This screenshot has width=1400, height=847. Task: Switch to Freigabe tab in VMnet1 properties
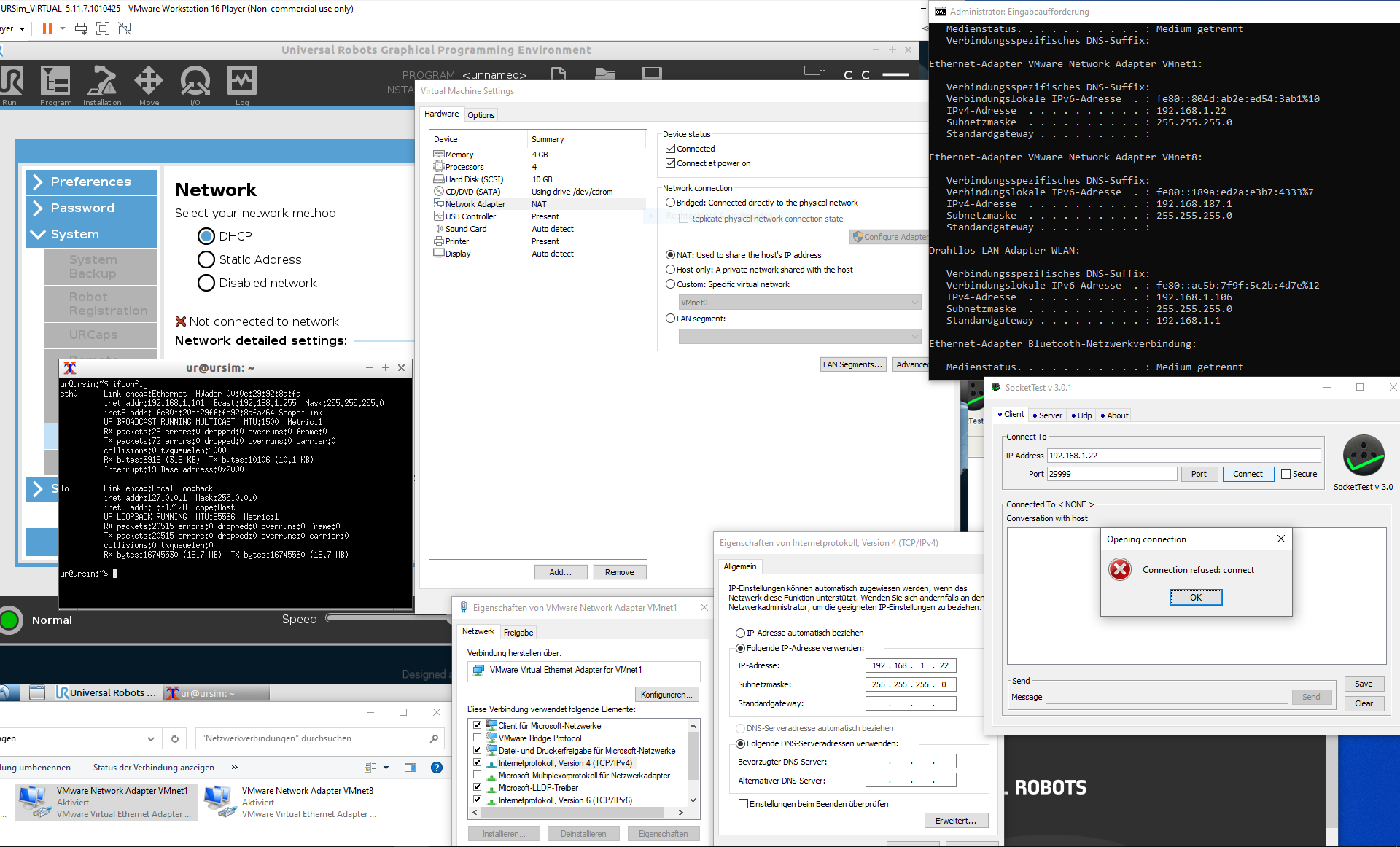tap(518, 633)
